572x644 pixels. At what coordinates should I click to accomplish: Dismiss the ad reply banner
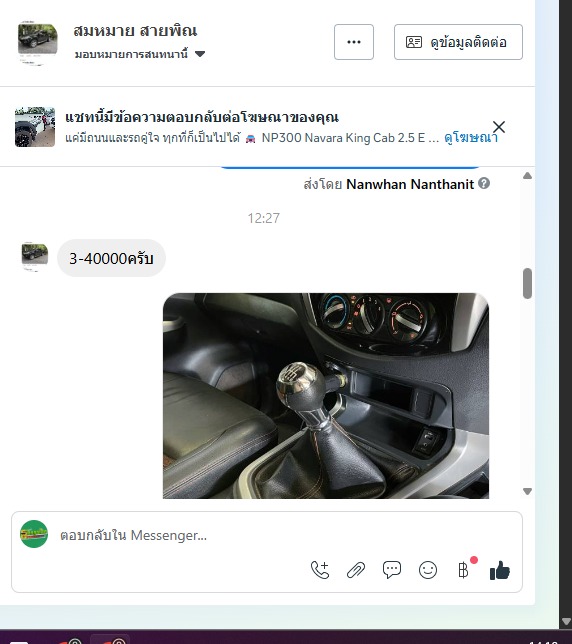pos(499,127)
